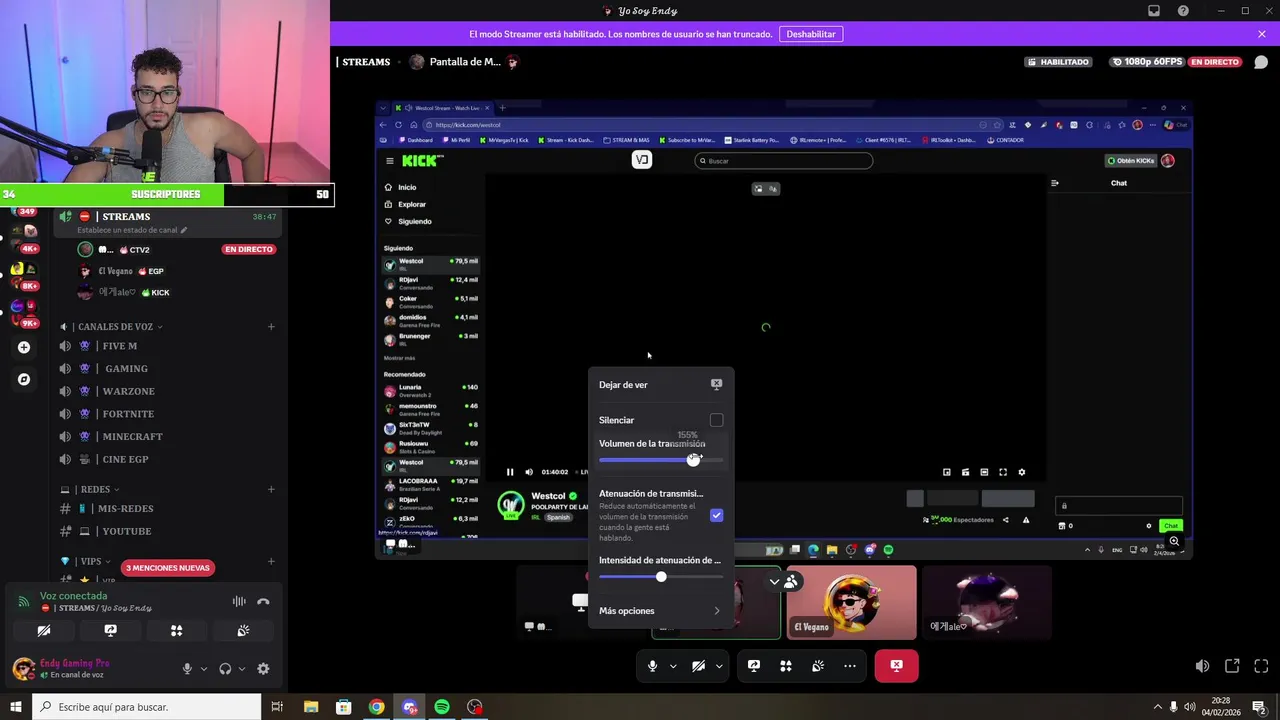Click the Voz conectada status text
1280x720 pixels.
tap(73, 596)
